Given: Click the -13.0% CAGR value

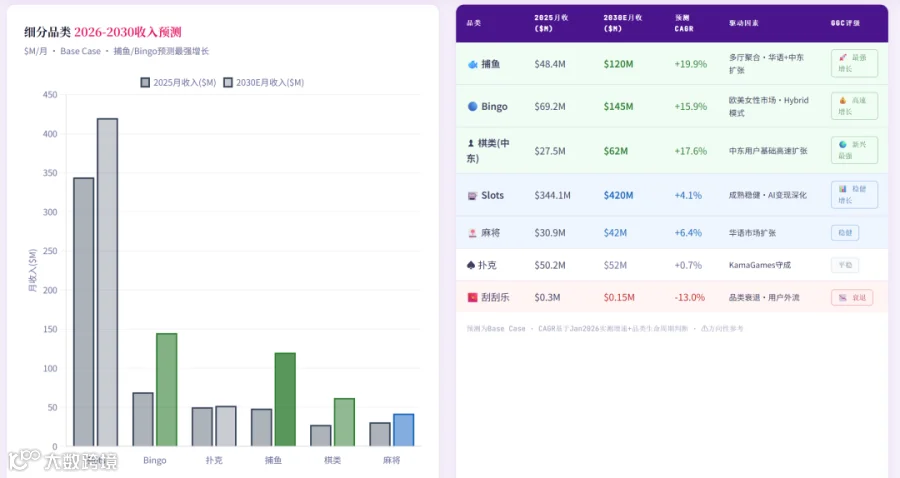Looking at the screenshot, I should point(689,297).
